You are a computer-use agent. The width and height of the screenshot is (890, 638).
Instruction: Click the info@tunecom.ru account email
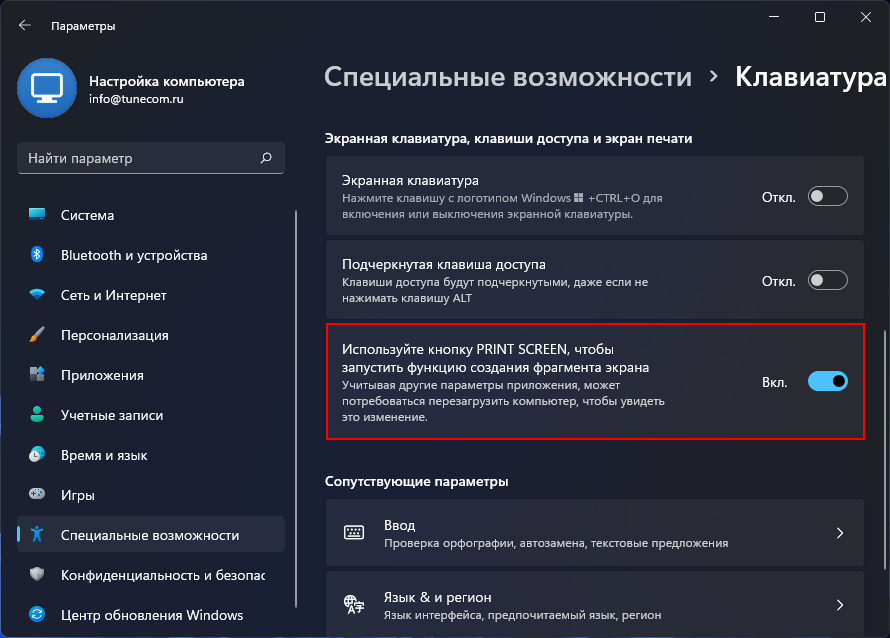(136, 99)
